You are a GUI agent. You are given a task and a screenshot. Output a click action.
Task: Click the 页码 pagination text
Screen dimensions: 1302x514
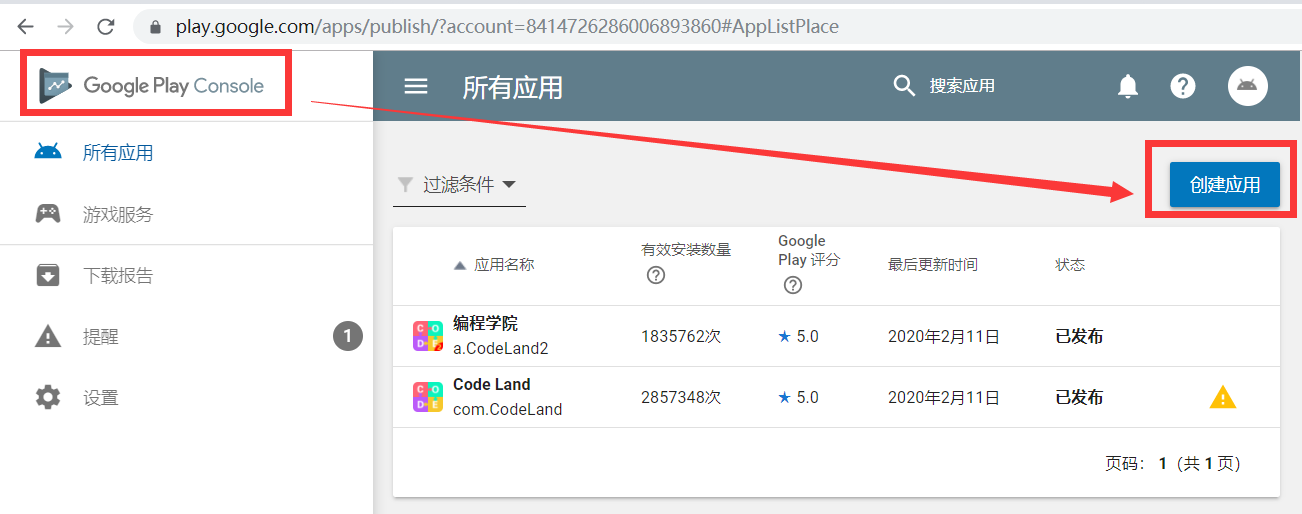pos(1172,463)
